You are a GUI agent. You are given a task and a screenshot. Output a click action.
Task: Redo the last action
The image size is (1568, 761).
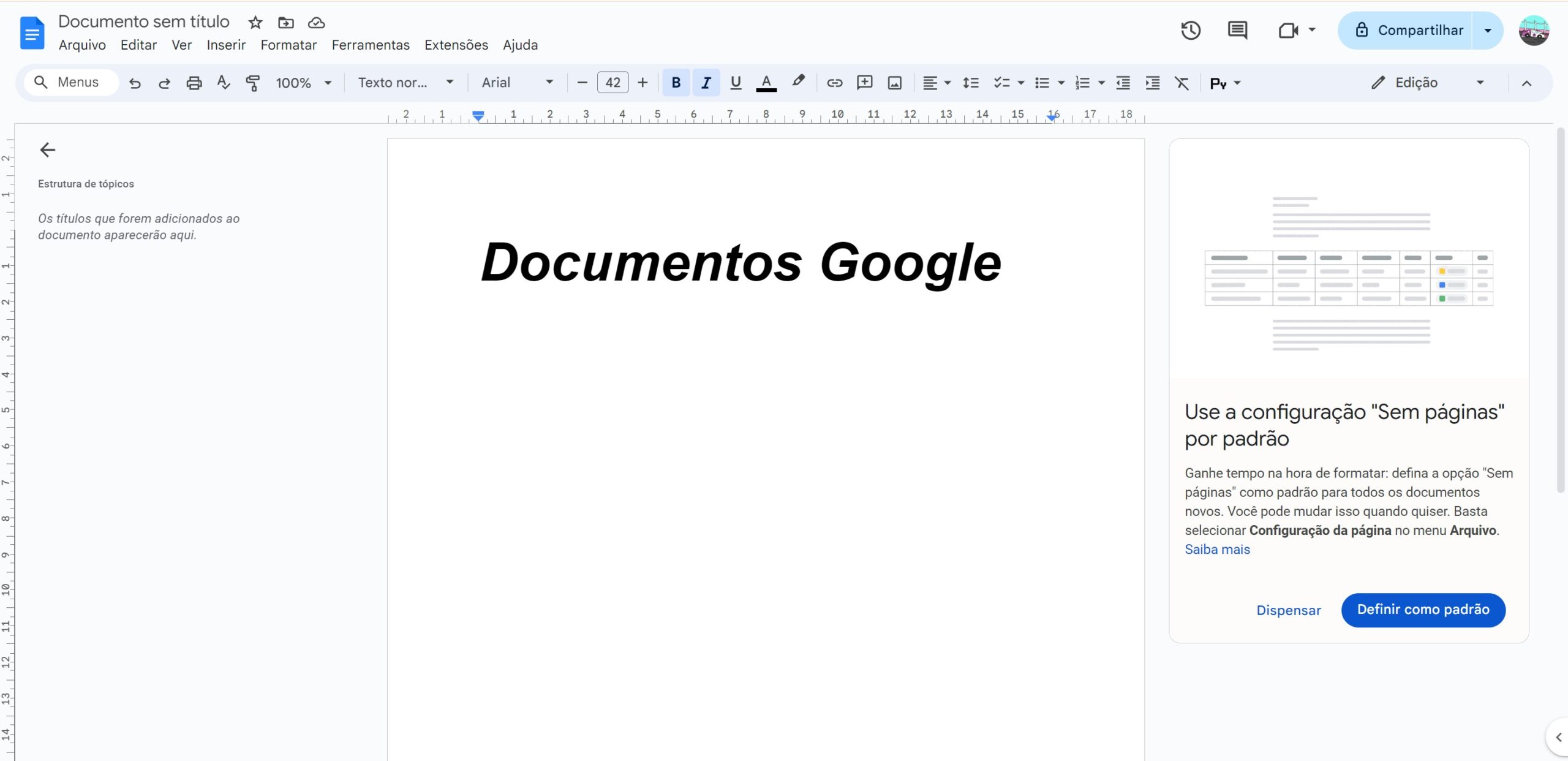tap(164, 83)
